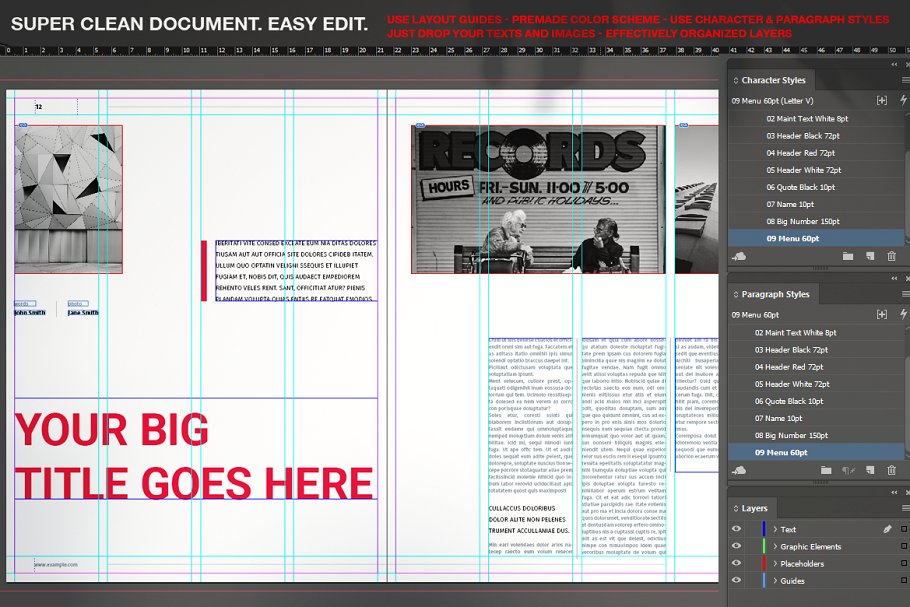Delete selected style in Paragraph Styles panel
The image size is (910, 607).
tap(891, 470)
